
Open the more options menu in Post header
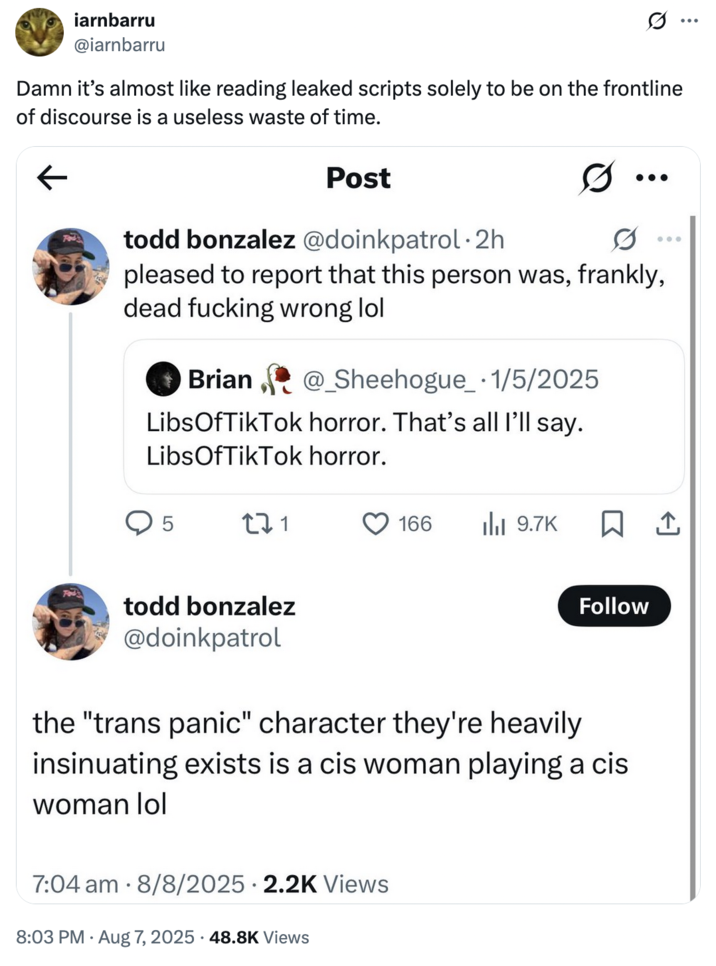652,177
